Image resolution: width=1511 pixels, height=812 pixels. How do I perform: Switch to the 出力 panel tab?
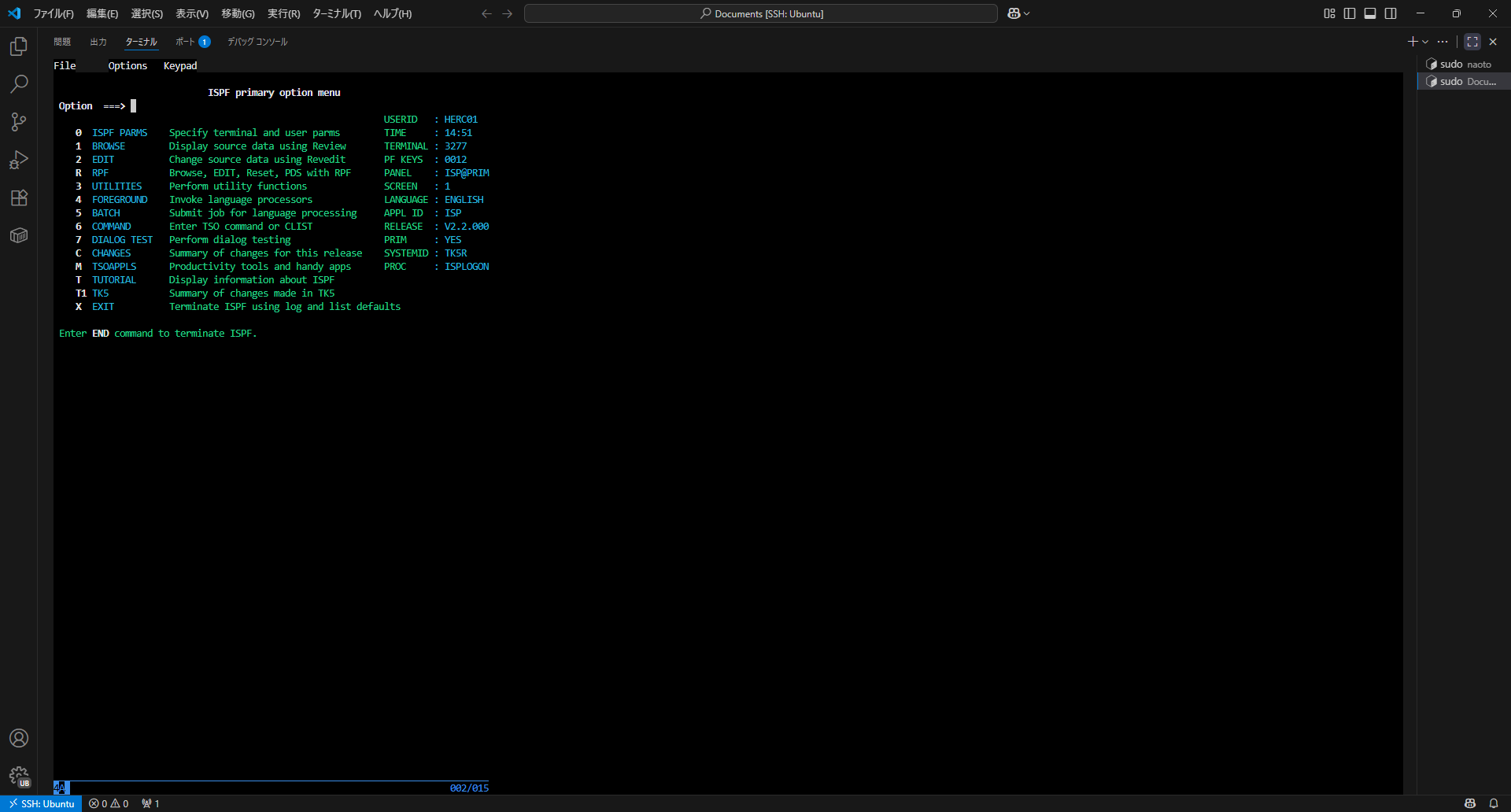[x=98, y=42]
